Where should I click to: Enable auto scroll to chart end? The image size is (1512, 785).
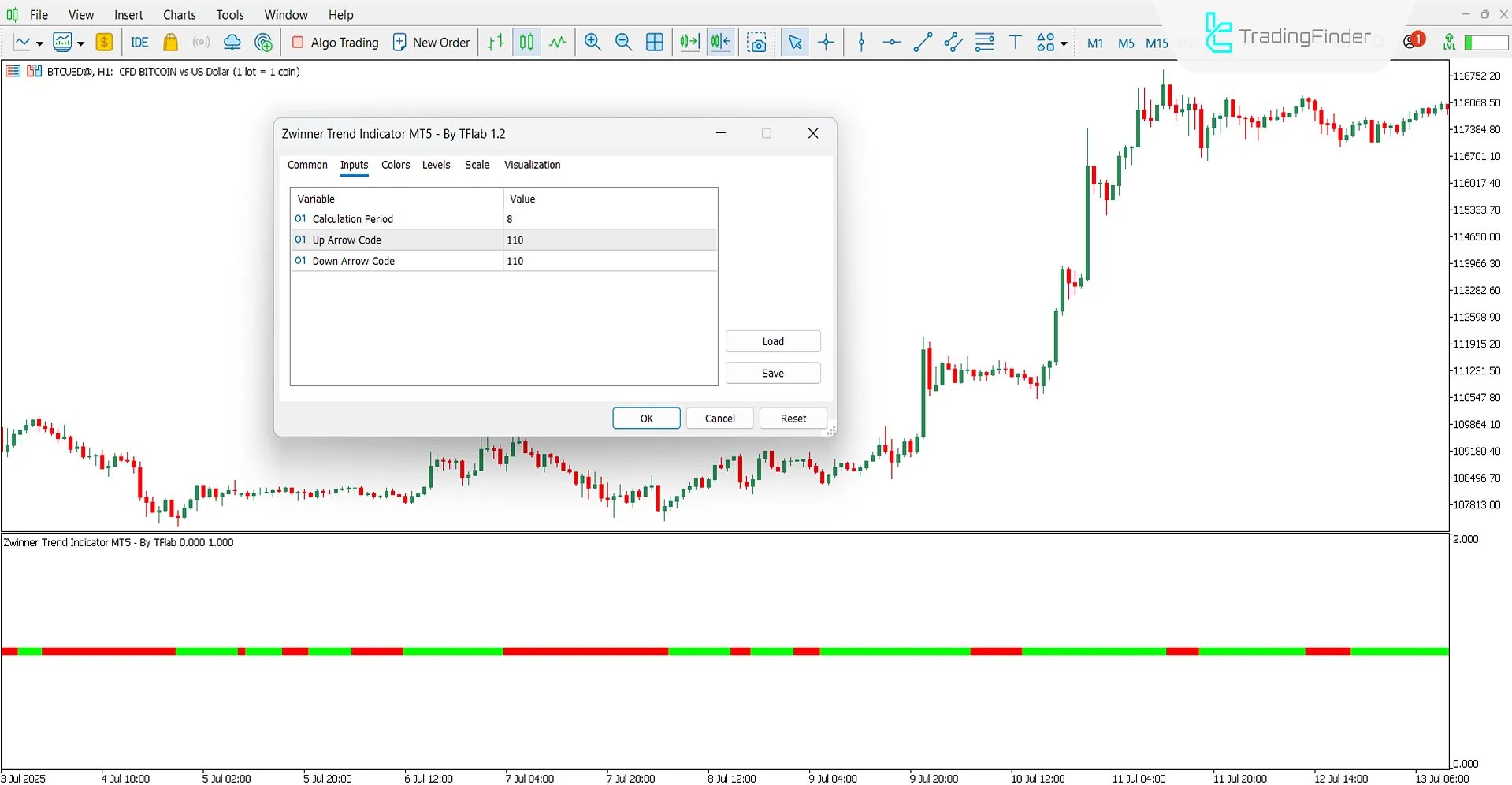689,42
